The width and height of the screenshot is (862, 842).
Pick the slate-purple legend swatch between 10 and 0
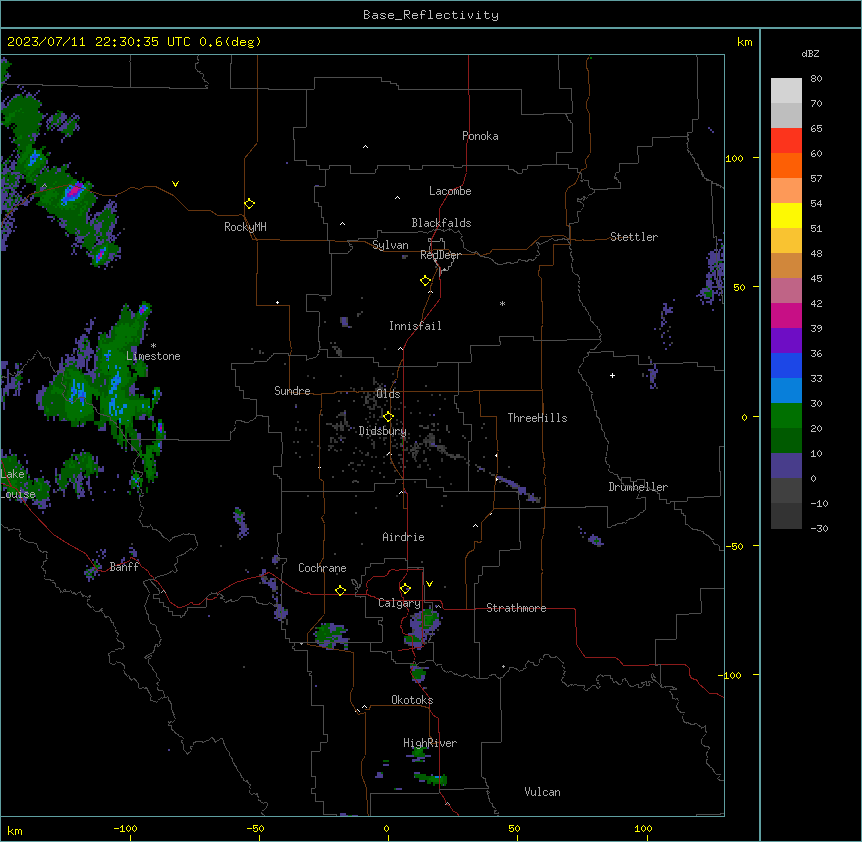click(x=786, y=466)
